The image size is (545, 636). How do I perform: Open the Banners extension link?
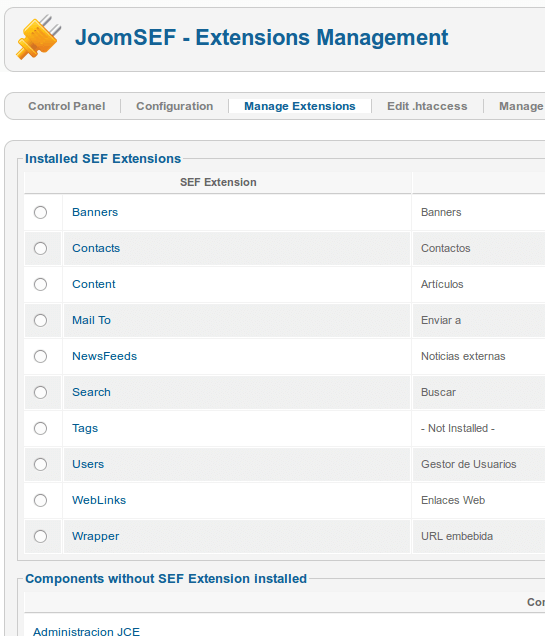coord(95,212)
